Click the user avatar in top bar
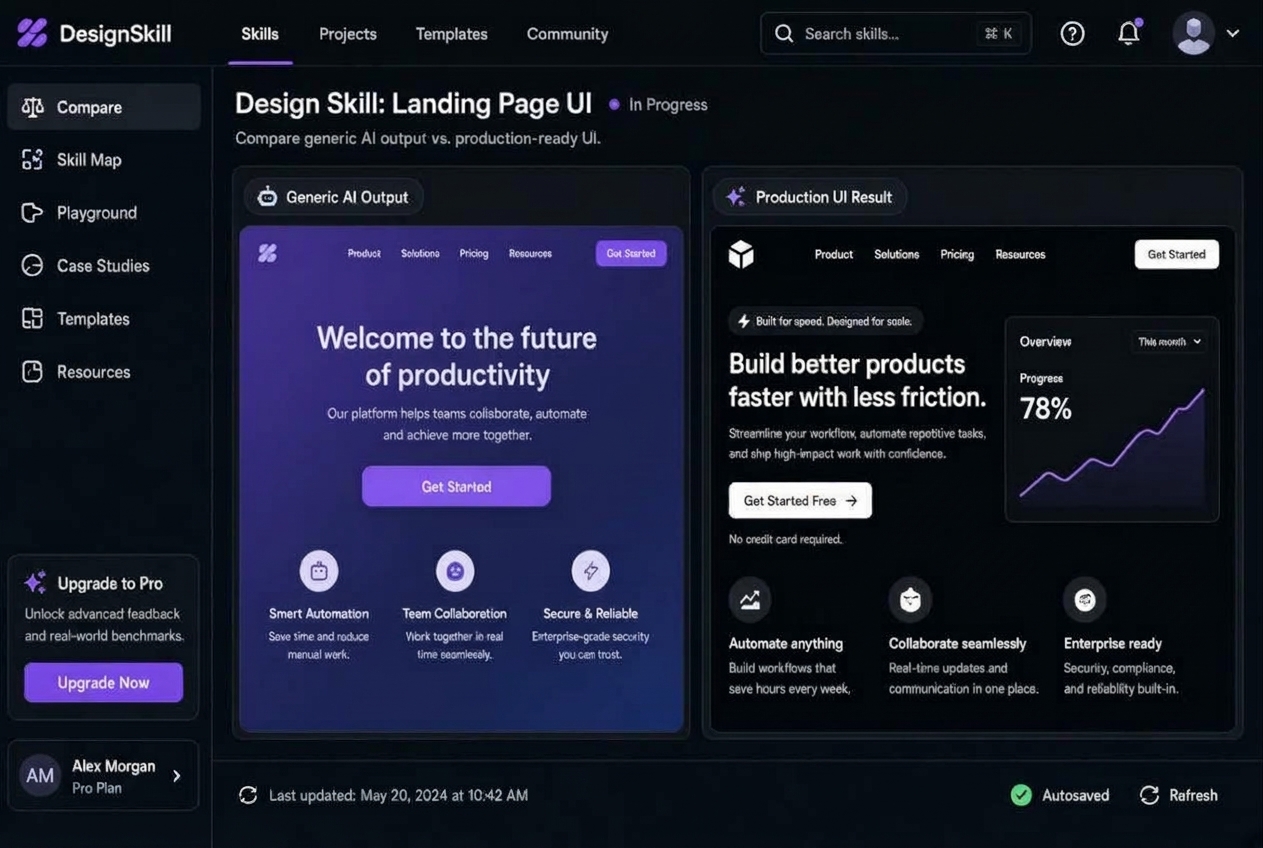The image size is (1263, 848). (x=1194, y=33)
